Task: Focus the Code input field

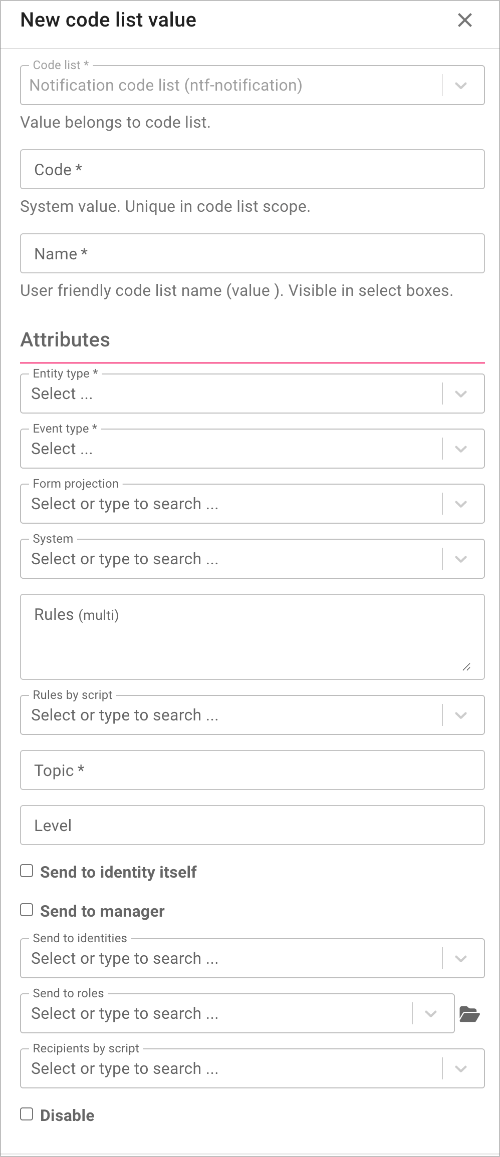Action: (252, 169)
